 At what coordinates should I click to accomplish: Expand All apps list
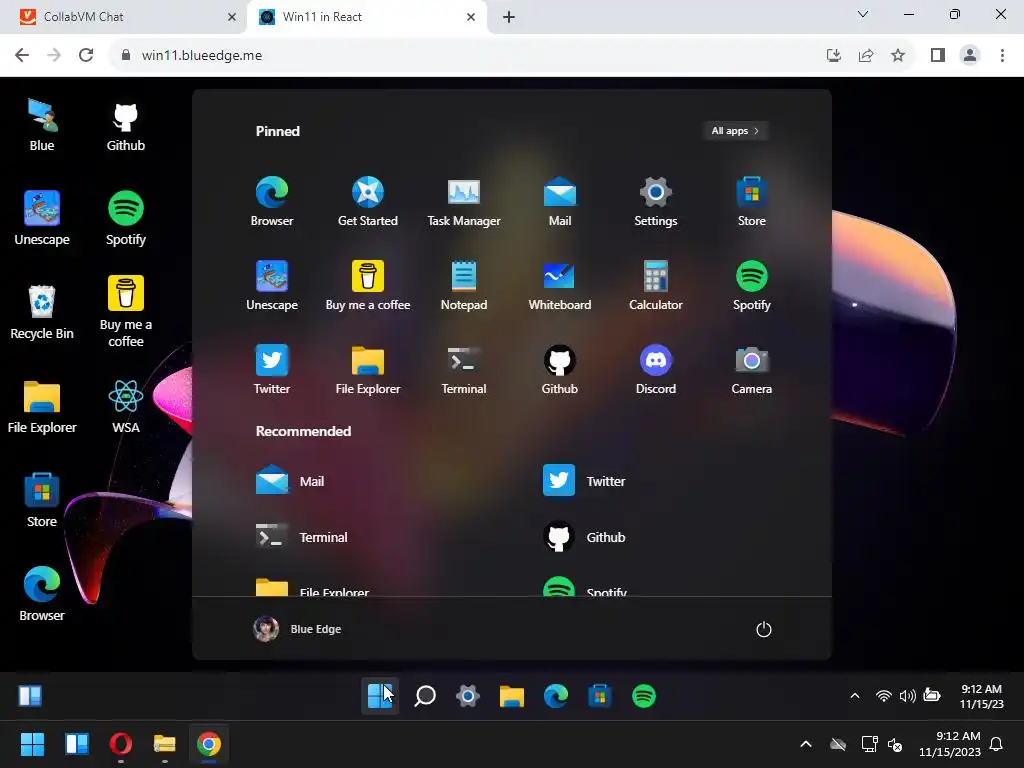[735, 131]
